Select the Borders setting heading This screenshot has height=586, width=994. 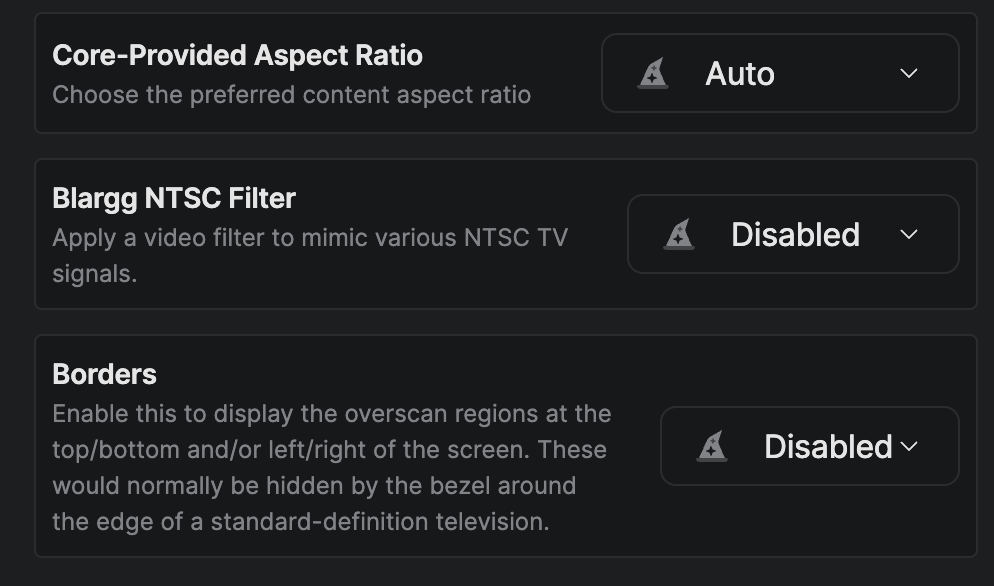(x=104, y=374)
